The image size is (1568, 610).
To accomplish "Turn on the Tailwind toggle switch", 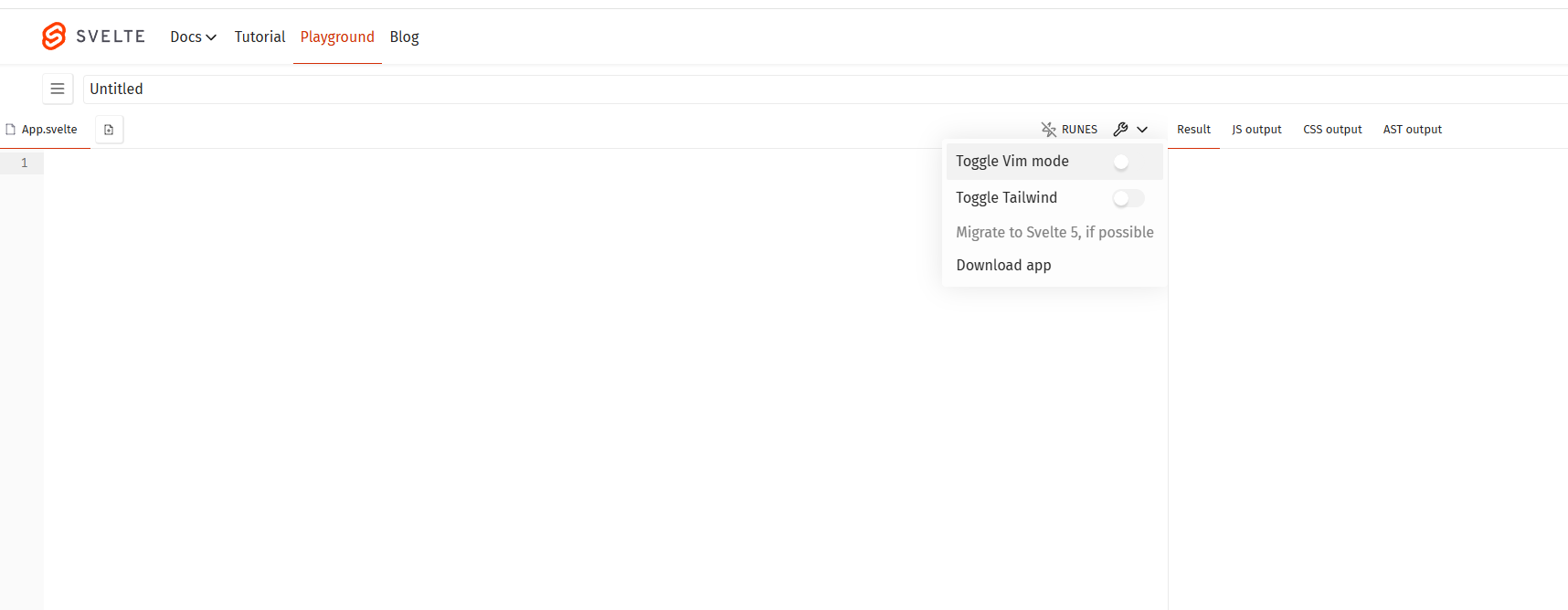I will pyautogui.click(x=1128, y=198).
